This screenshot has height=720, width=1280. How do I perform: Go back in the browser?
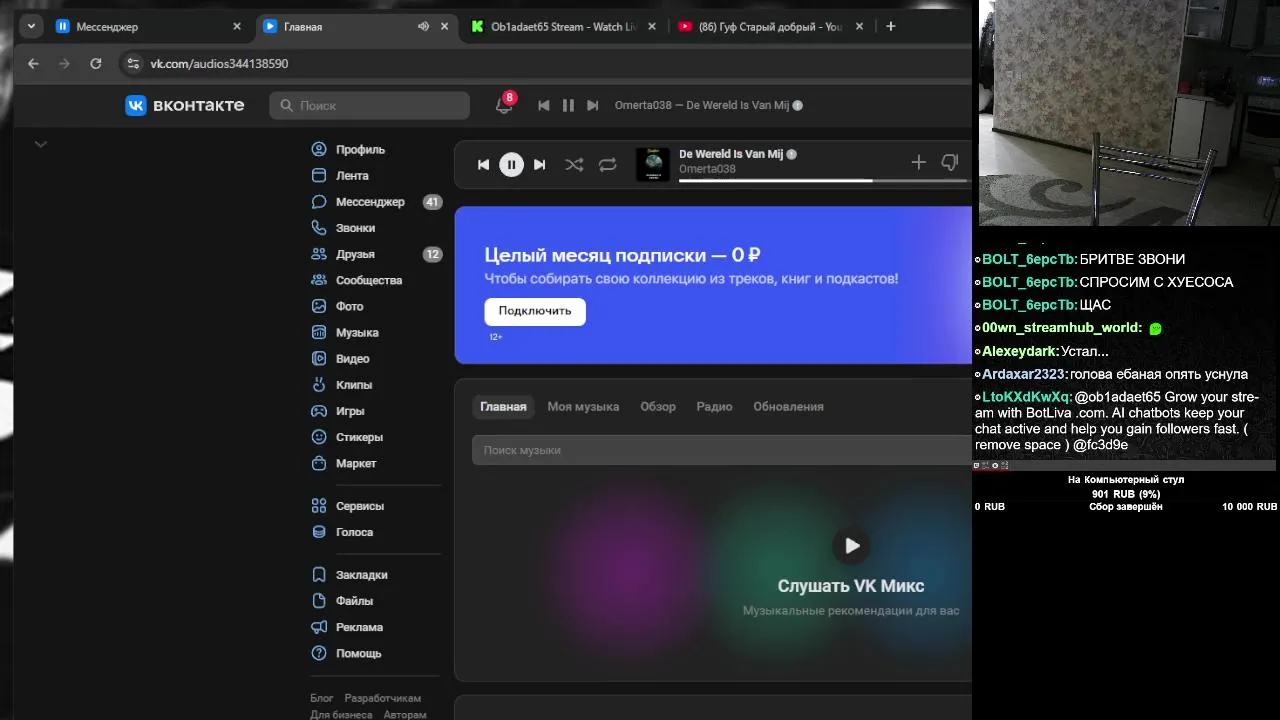[x=33, y=63]
